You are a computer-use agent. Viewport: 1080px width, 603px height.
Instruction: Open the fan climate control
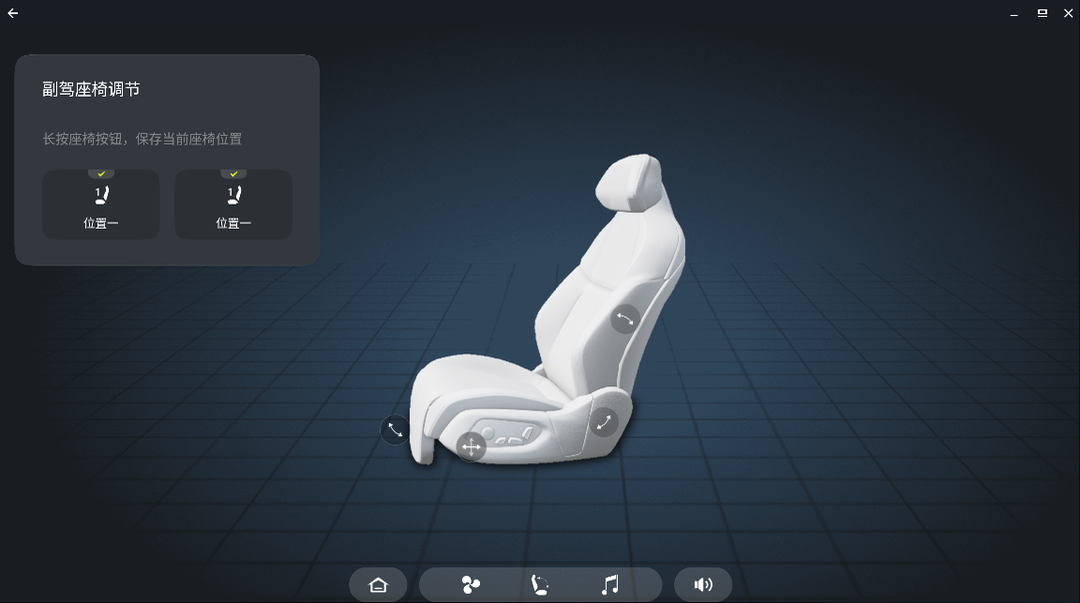coord(471,585)
